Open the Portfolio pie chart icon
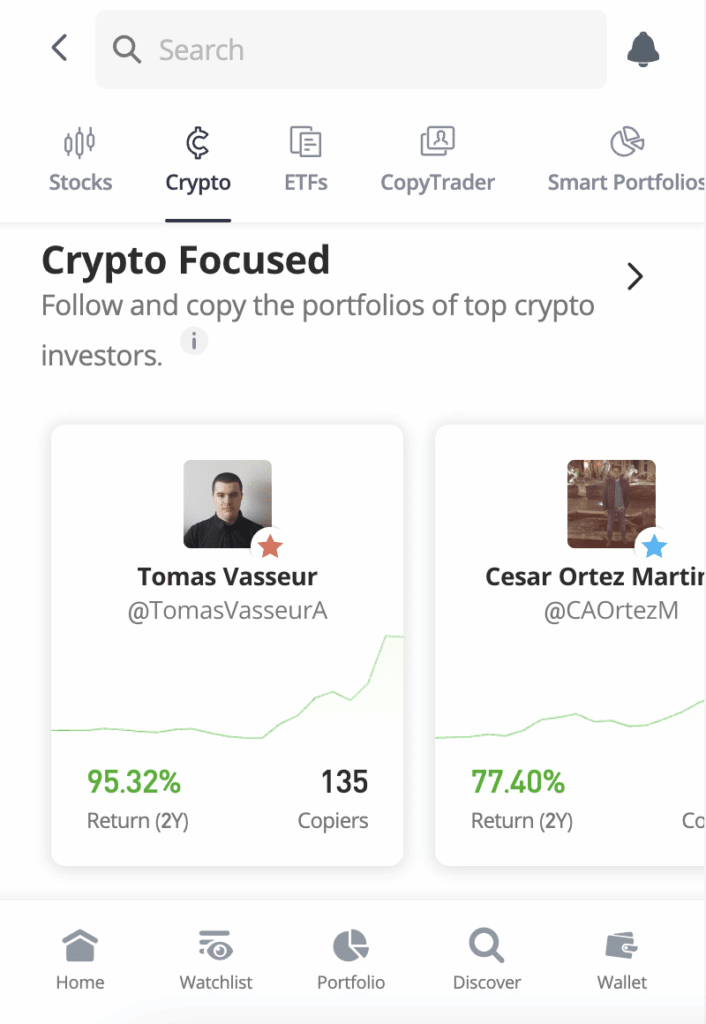 (x=350, y=944)
